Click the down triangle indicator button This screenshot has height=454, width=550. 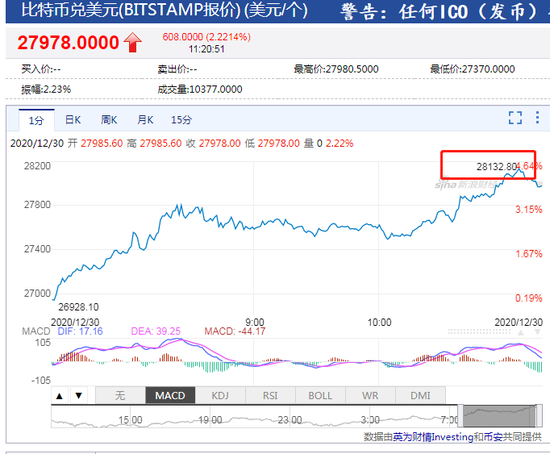[x=79, y=396]
